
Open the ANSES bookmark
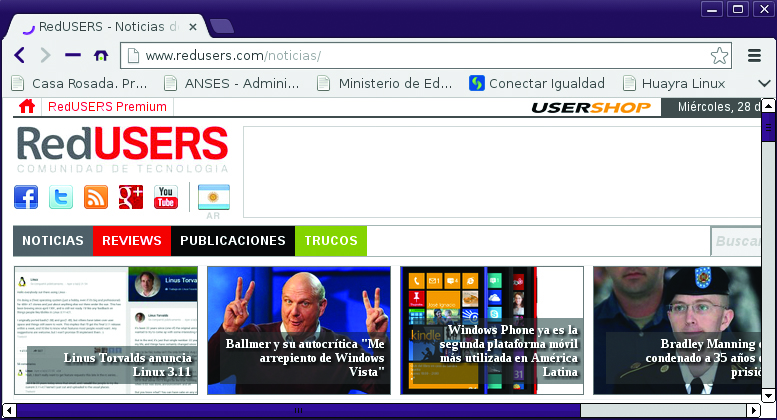tap(232, 83)
